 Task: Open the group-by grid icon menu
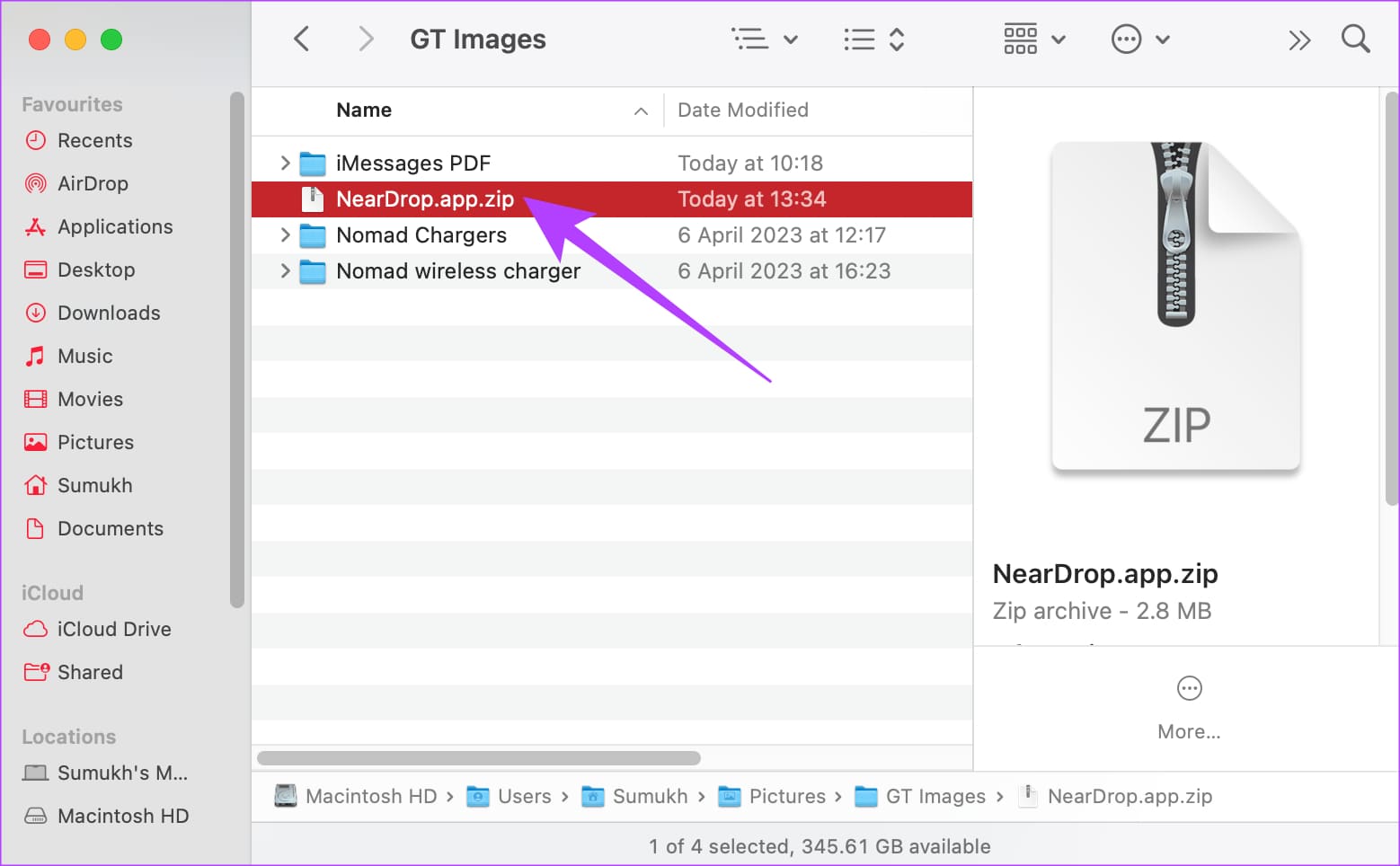pyautogui.click(x=1020, y=39)
